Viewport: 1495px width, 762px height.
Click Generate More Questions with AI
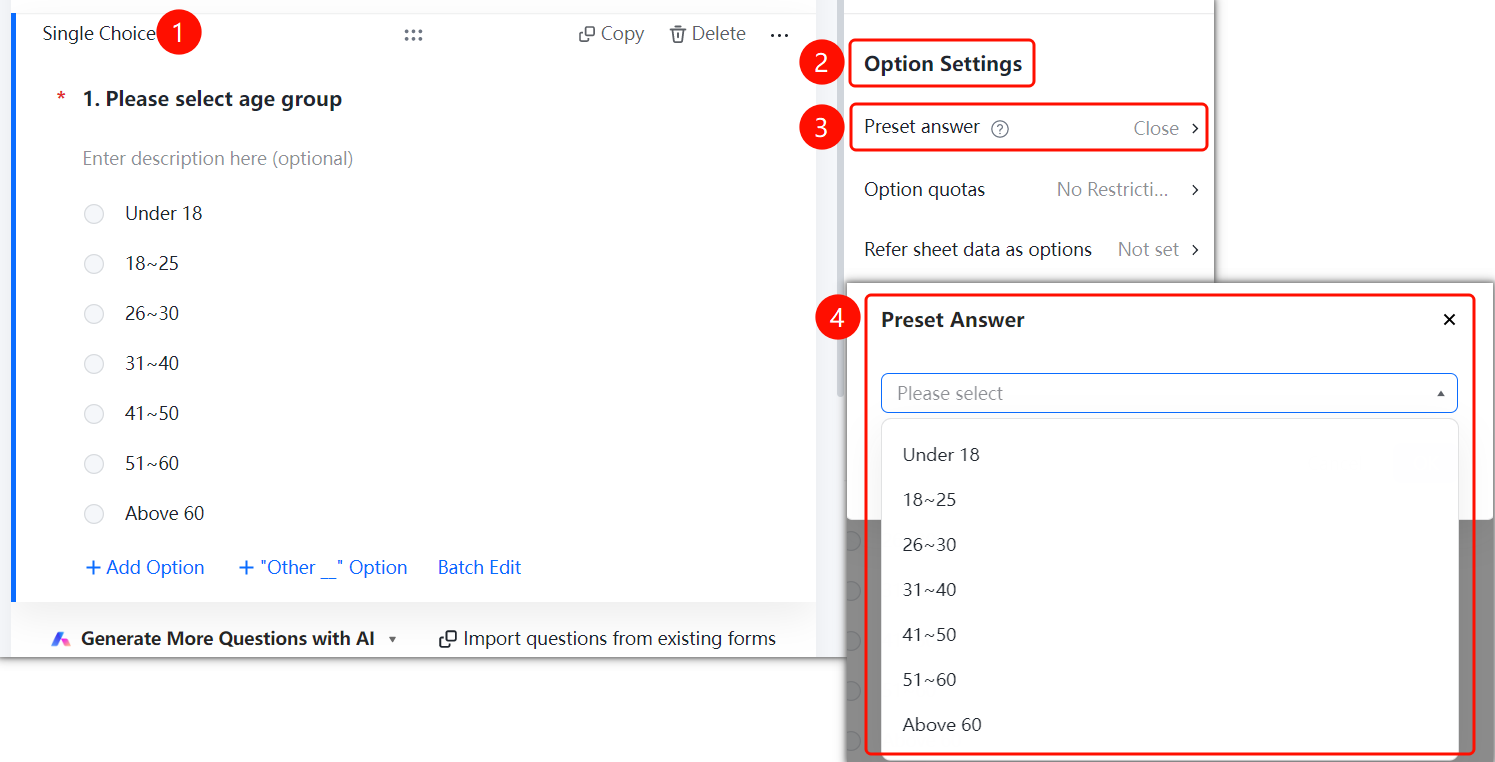228,639
